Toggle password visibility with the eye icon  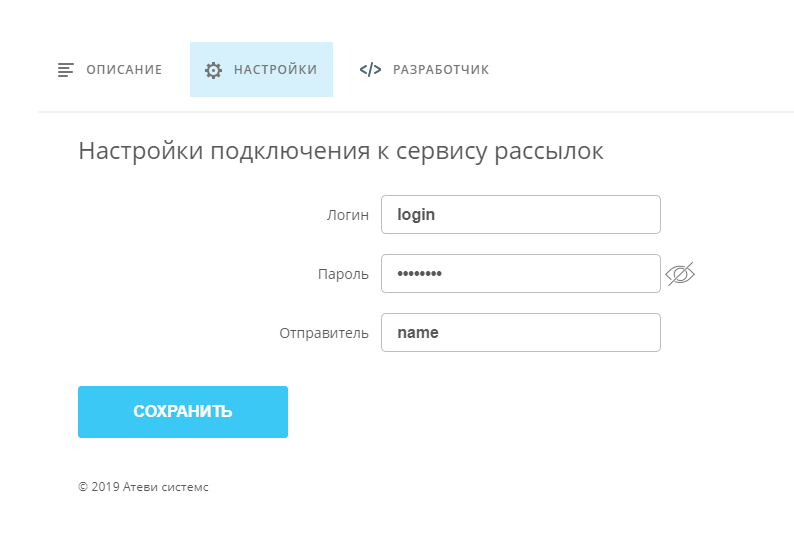(x=680, y=273)
